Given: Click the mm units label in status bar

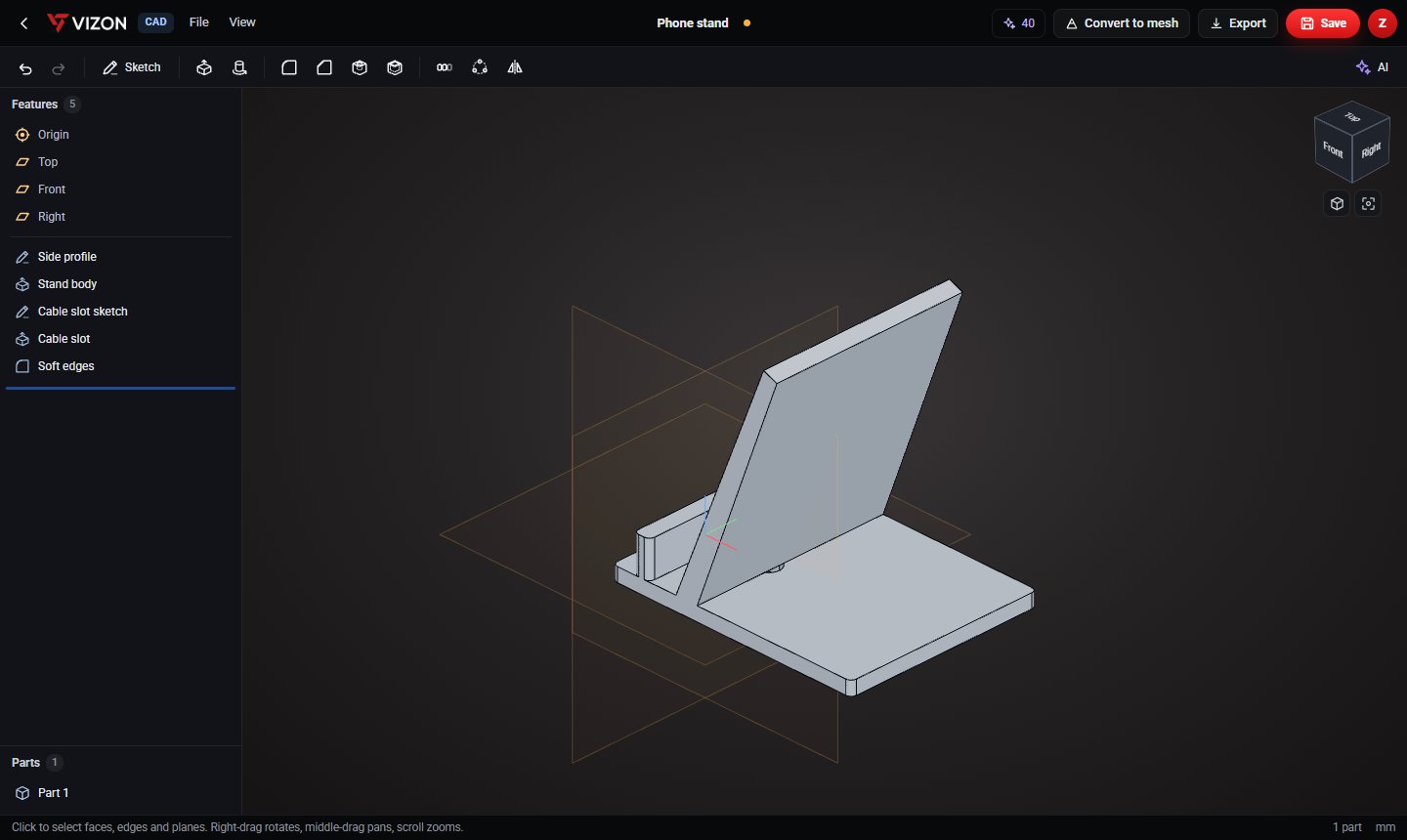Looking at the screenshot, I should click(1386, 827).
